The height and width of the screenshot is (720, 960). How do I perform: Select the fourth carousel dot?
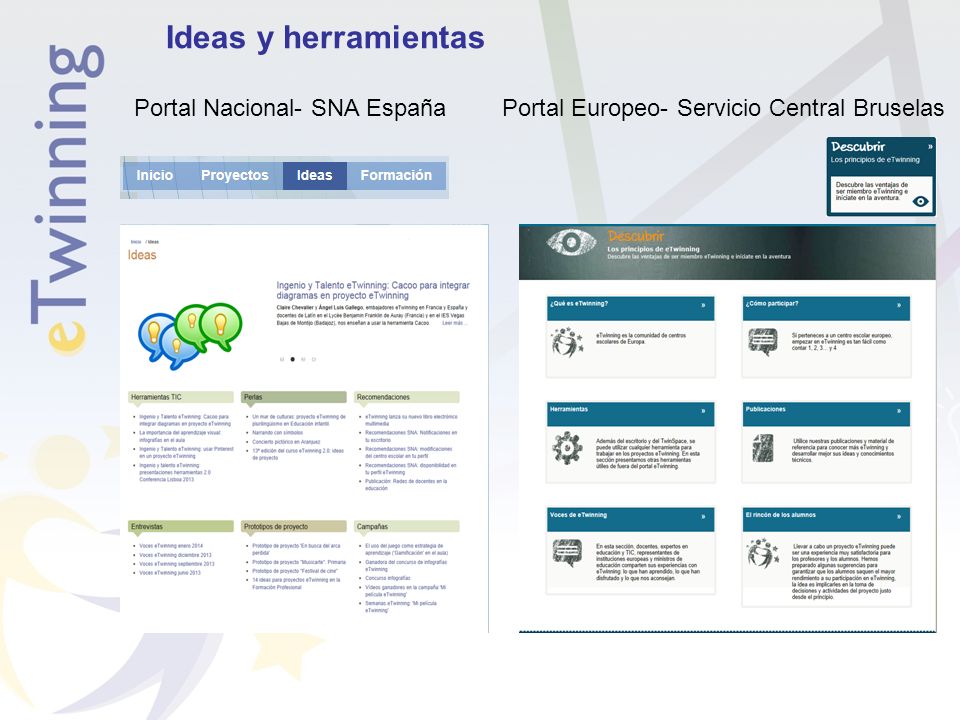pos(313,359)
